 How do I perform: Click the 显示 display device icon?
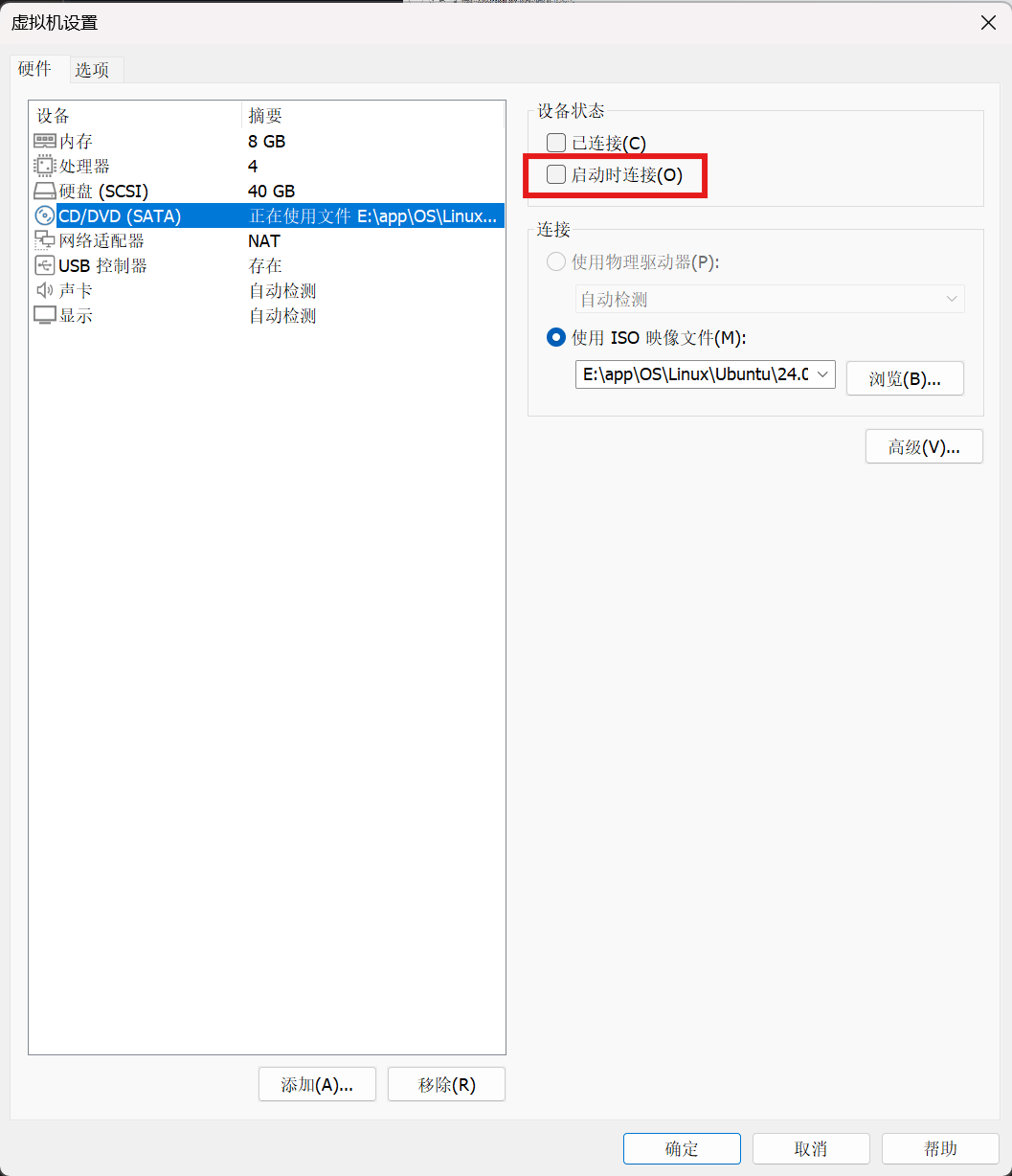pyautogui.click(x=44, y=315)
